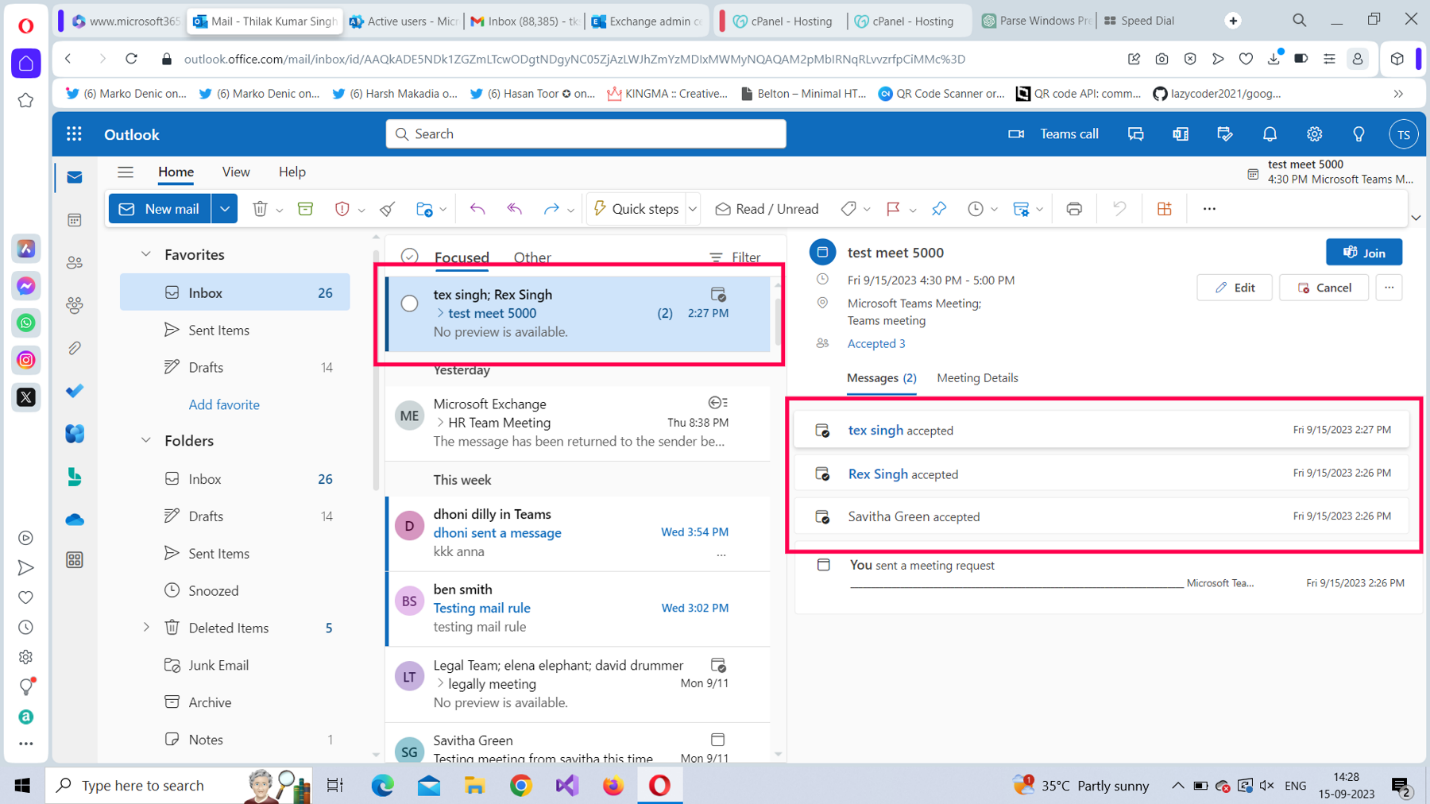Click in the Outlook Search box

tap(586, 134)
